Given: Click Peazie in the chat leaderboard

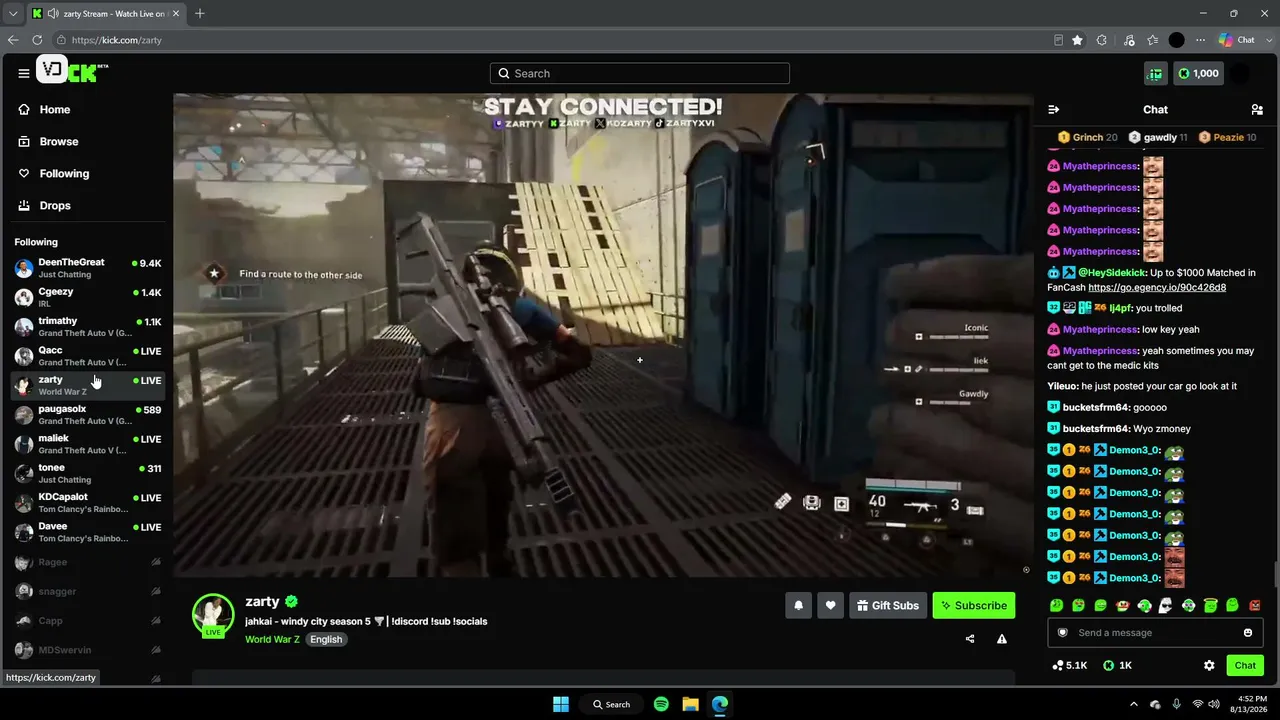Looking at the screenshot, I should pos(1227,137).
